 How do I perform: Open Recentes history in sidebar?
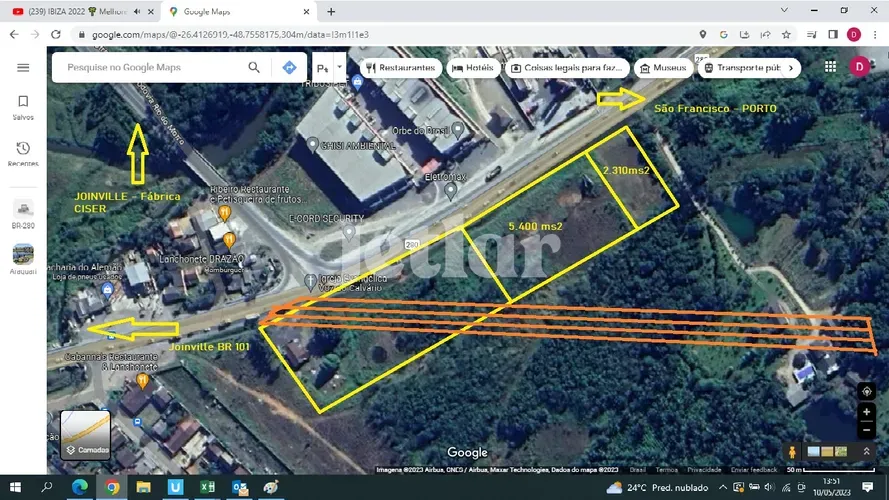(x=23, y=153)
